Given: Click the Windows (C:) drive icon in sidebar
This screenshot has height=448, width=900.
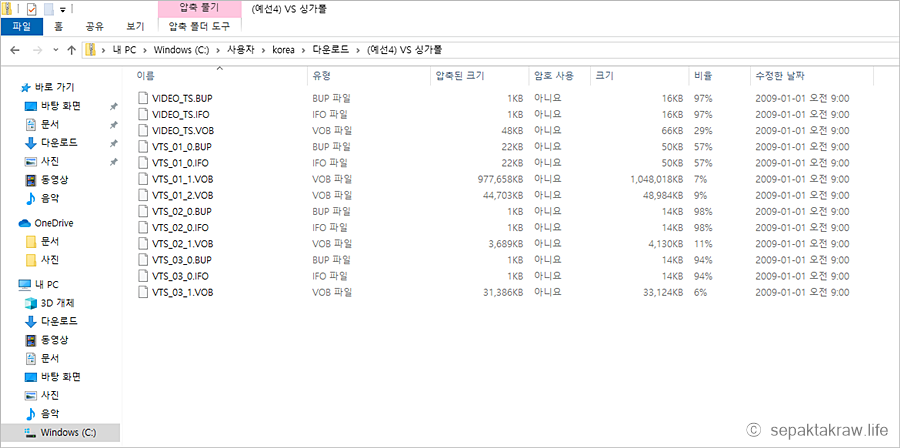Looking at the screenshot, I should [31, 432].
